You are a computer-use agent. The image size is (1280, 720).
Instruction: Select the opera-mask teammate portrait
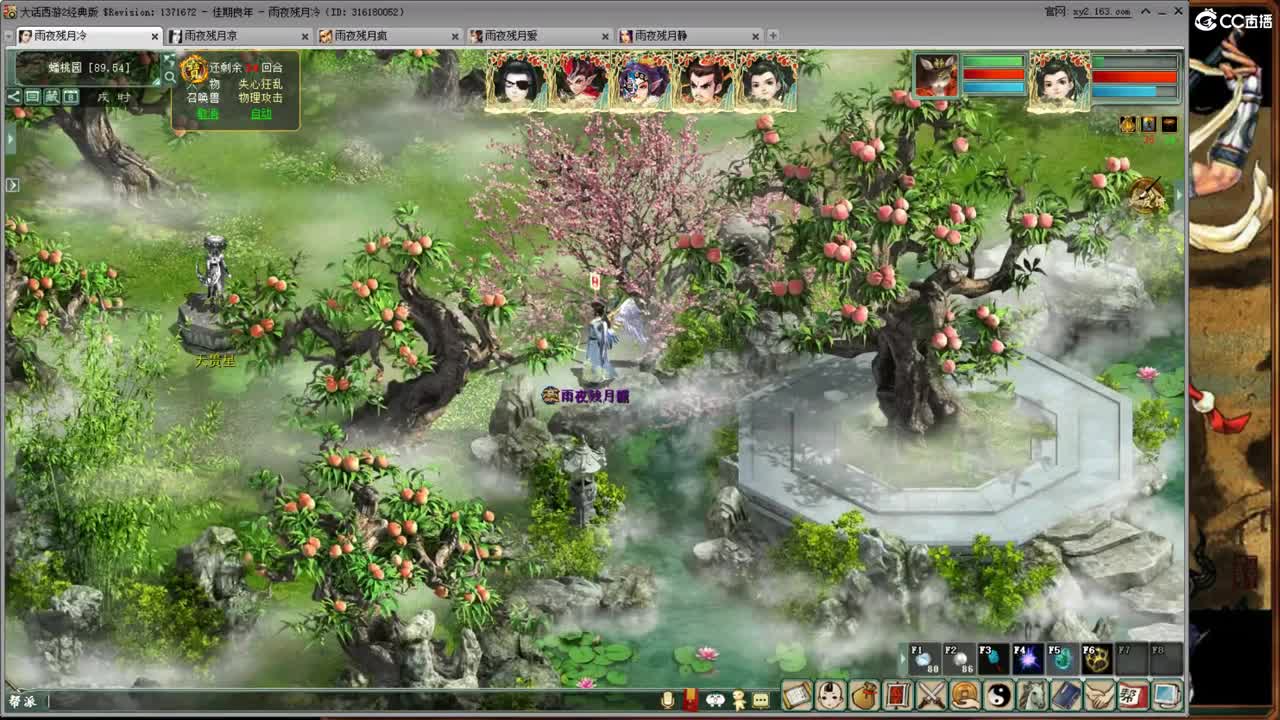click(x=642, y=80)
